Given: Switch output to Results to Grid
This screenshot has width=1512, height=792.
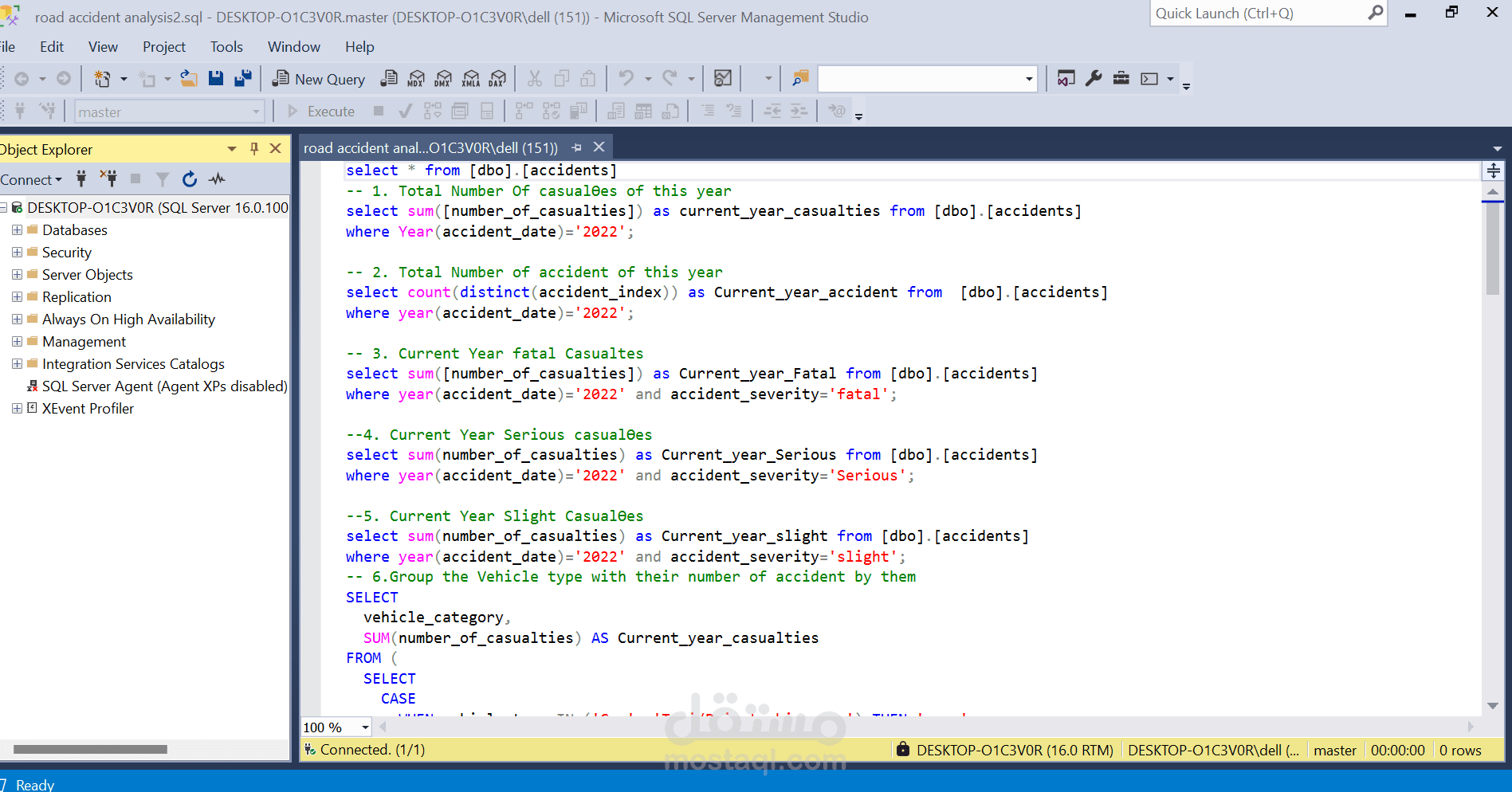Looking at the screenshot, I should pyautogui.click(x=643, y=112).
